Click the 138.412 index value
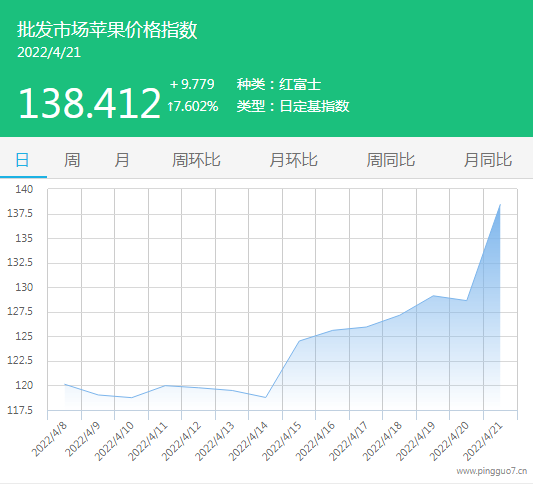This screenshot has width=533, height=484. [89, 103]
